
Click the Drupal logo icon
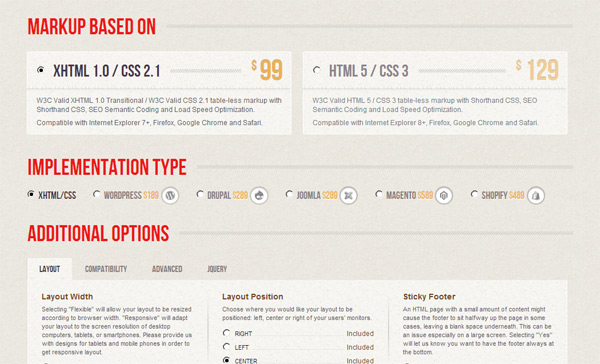click(259, 196)
